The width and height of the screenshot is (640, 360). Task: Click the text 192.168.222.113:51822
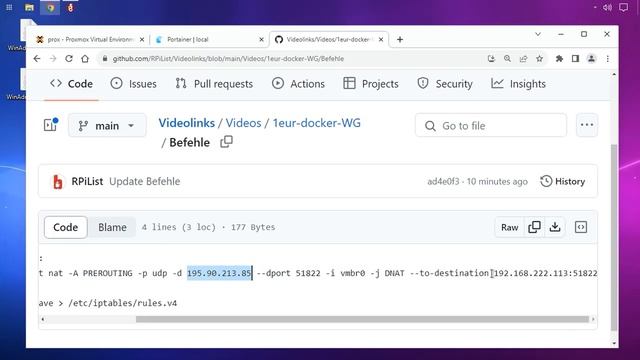546,273
